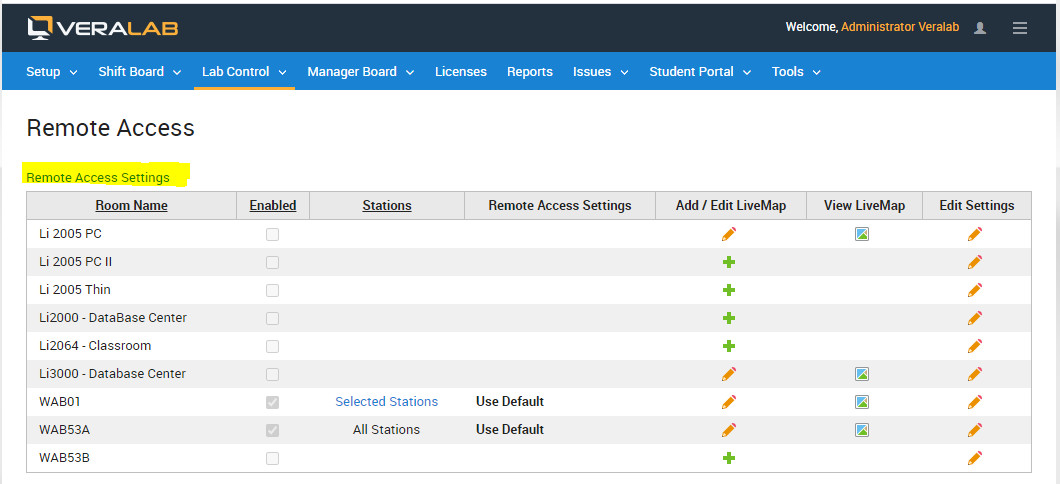Open the Reports page
Image resolution: width=1060 pixels, height=484 pixels.
click(x=530, y=72)
